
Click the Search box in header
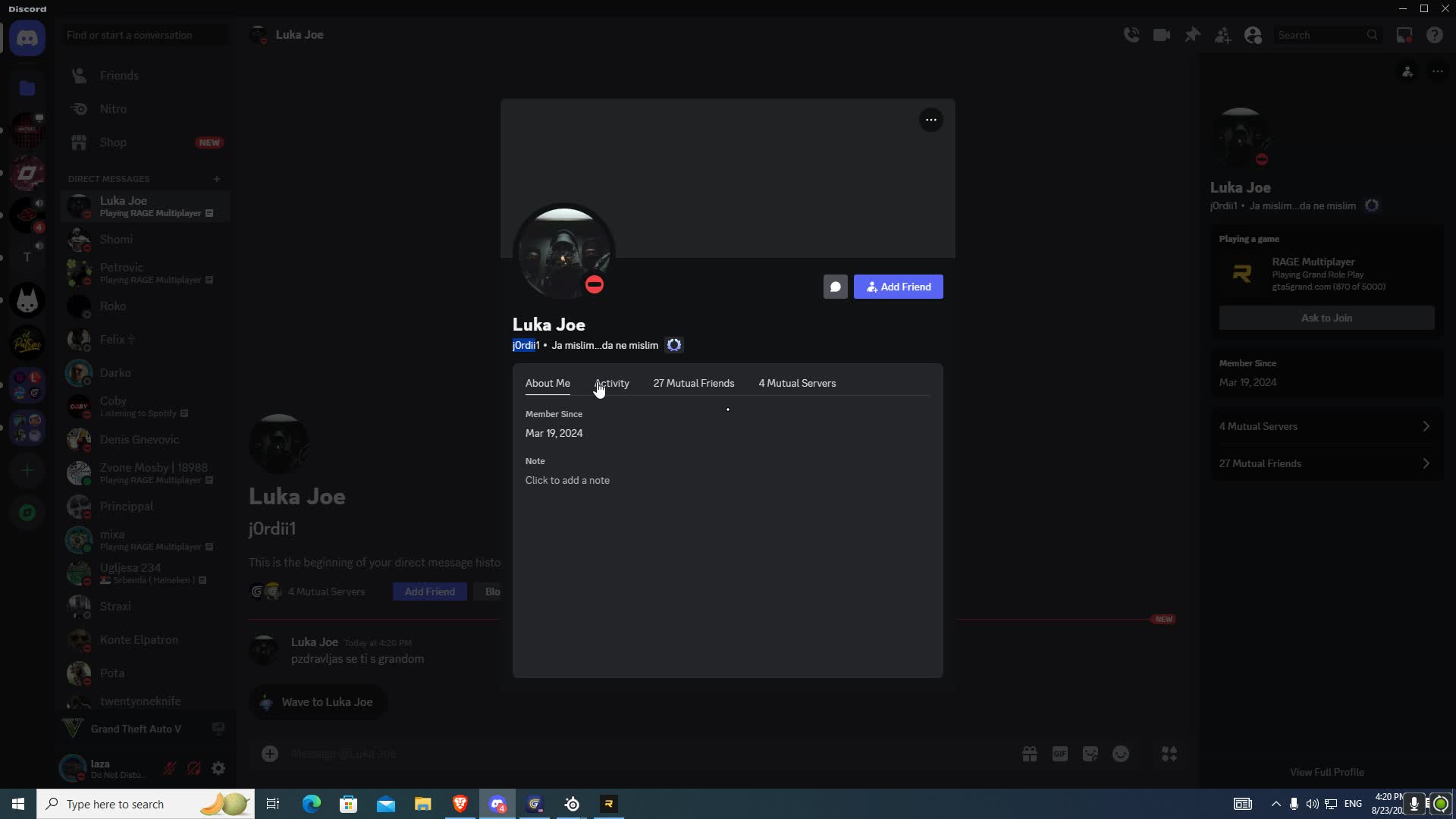click(x=1327, y=35)
